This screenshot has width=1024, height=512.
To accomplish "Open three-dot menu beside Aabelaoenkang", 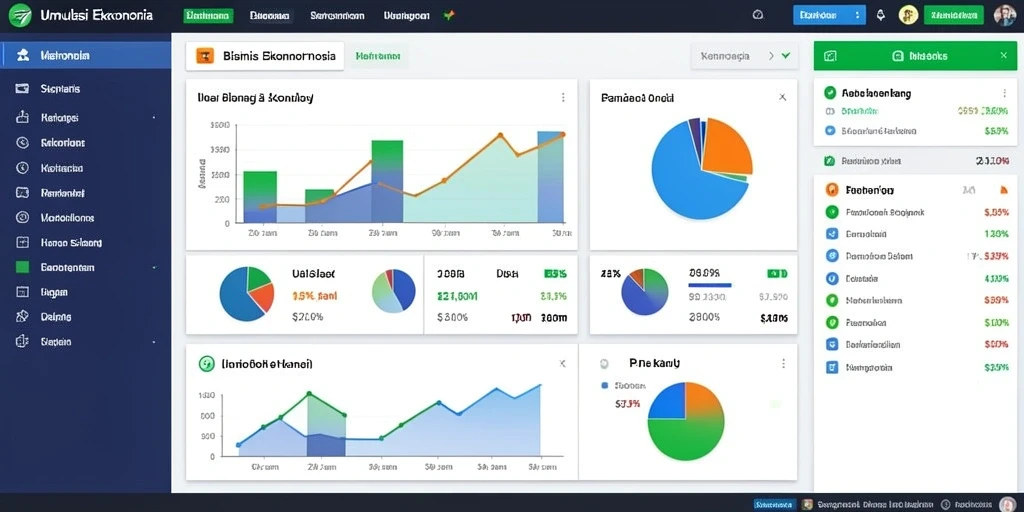I will coord(1004,93).
